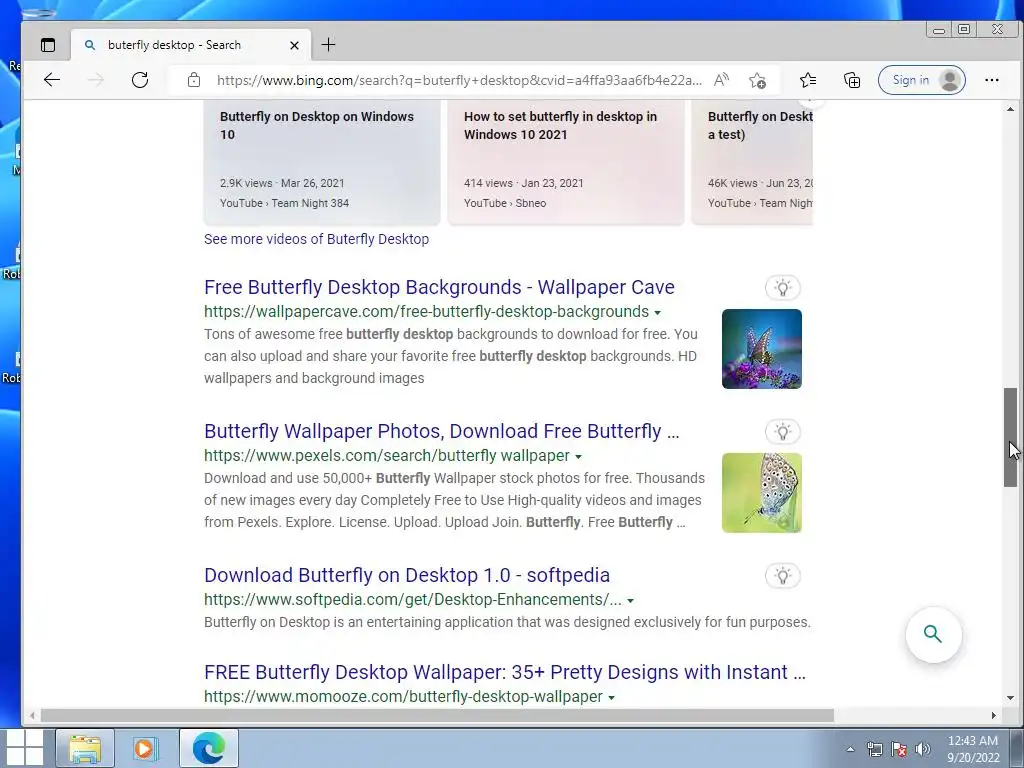Open Edge Settings and more menu
Viewport: 1024px width, 768px height.
click(991, 80)
